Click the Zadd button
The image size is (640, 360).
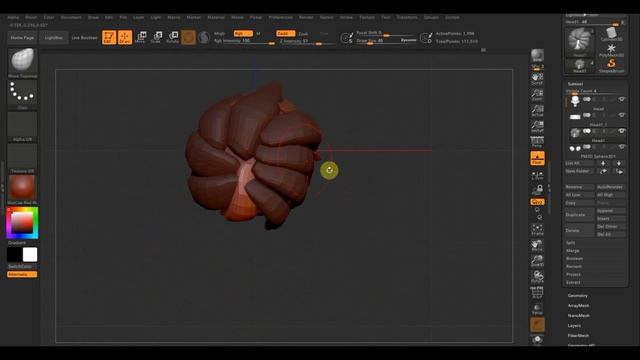pyautogui.click(x=285, y=33)
